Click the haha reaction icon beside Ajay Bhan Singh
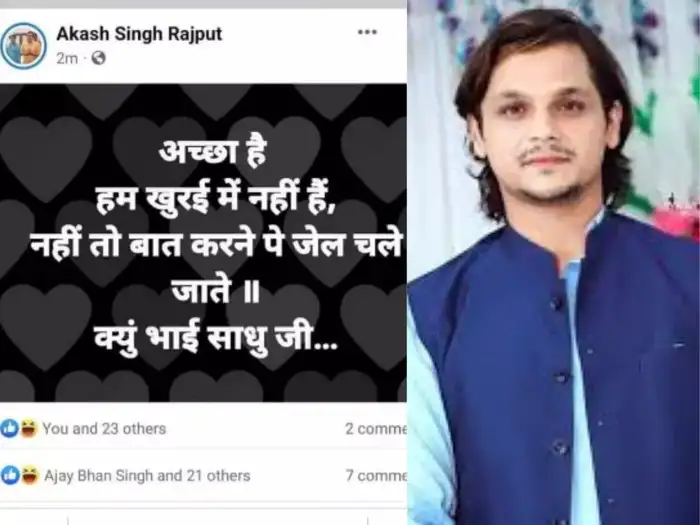 pyautogui.click(x=29, y=475)
